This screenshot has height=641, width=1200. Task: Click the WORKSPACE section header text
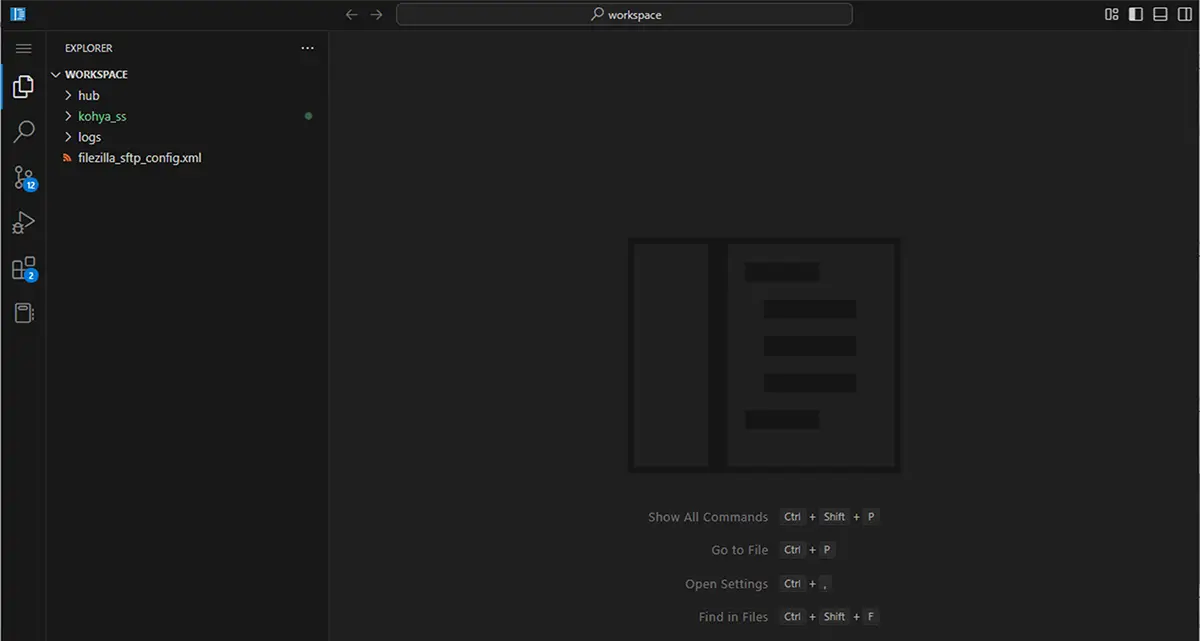coord(96,74)
